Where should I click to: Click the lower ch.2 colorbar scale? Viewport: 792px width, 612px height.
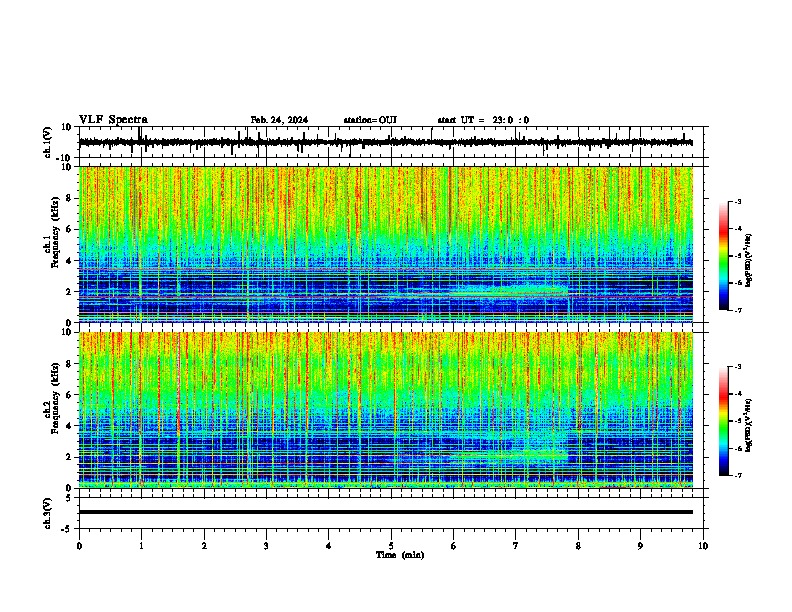[x=724, y=421]
